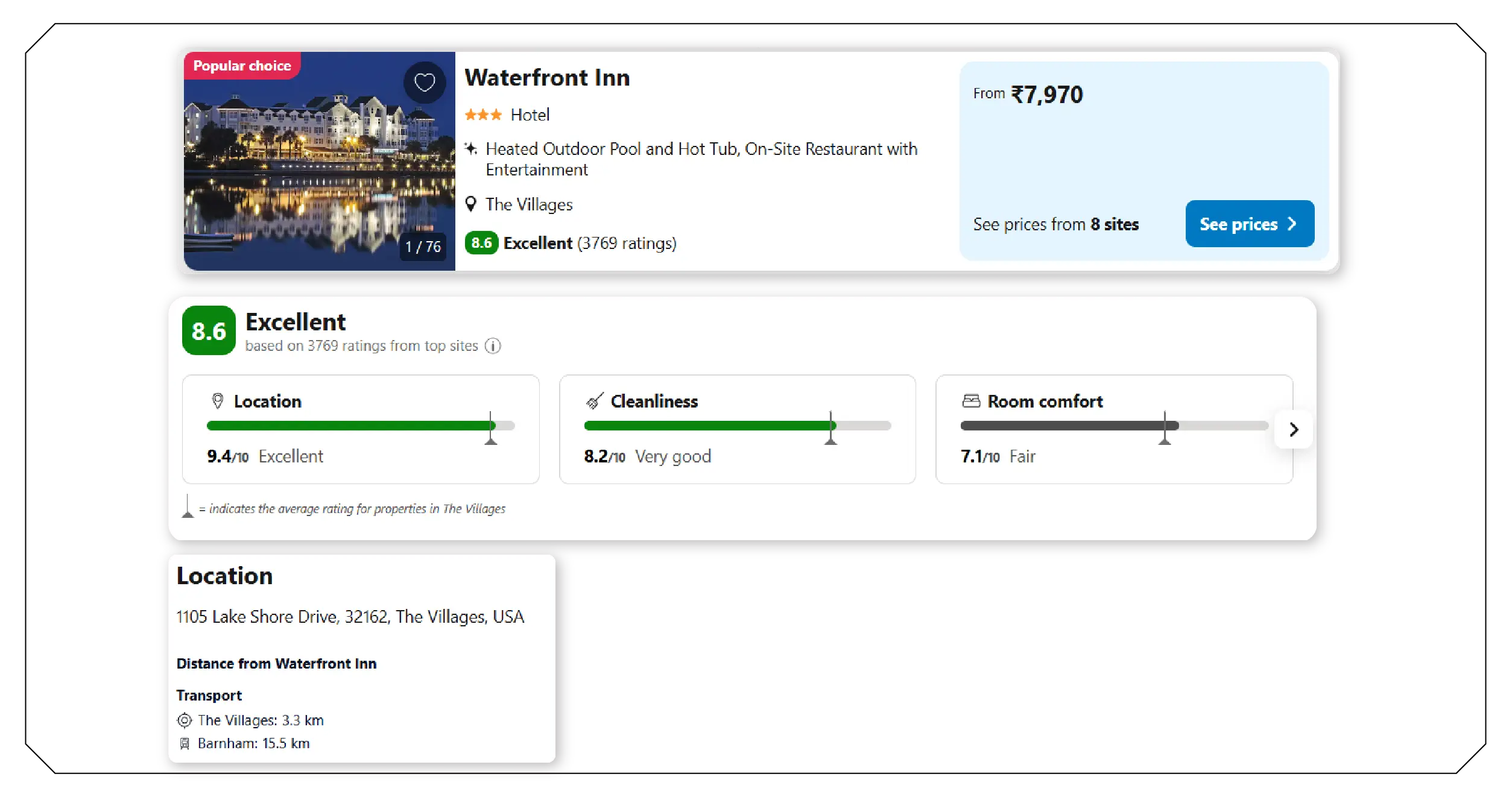The width and height of the screenshot is (1512, 797).
Task: Click the See prices button
Action: (1250, 224)
